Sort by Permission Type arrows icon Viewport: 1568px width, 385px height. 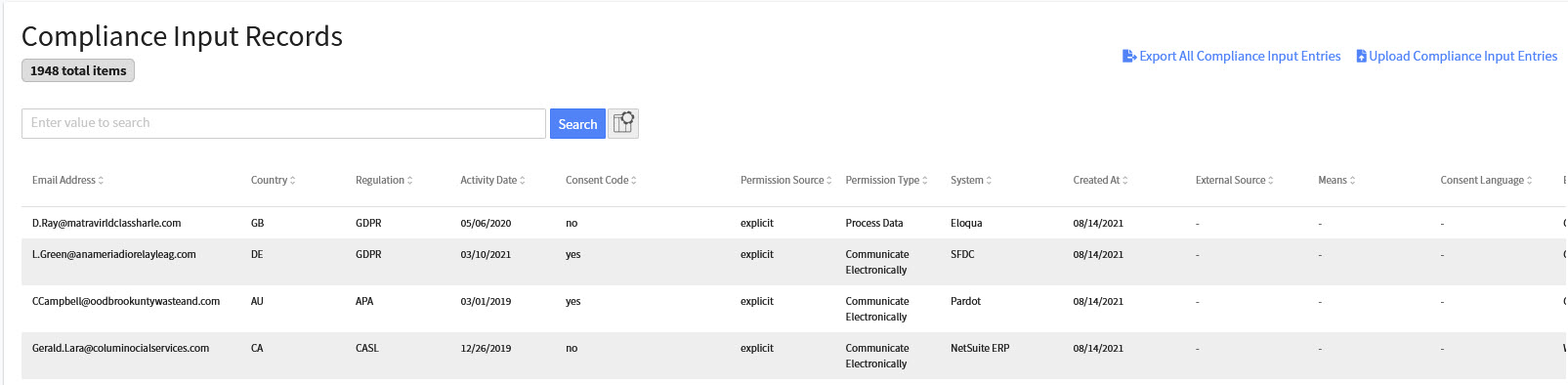(x=924, y=181)
